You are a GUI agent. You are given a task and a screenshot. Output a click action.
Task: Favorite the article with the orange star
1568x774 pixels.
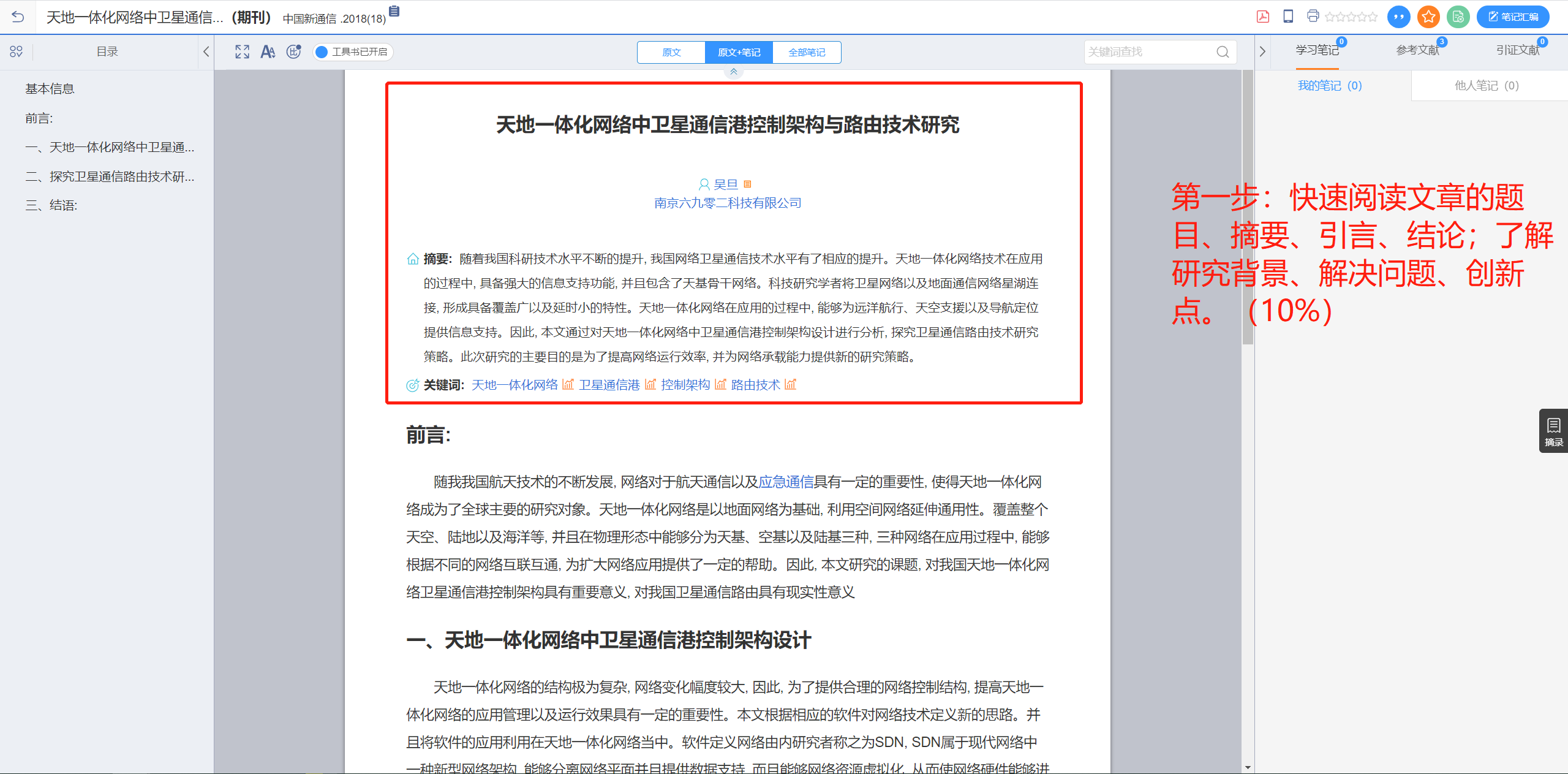(x=1428, y=17)
